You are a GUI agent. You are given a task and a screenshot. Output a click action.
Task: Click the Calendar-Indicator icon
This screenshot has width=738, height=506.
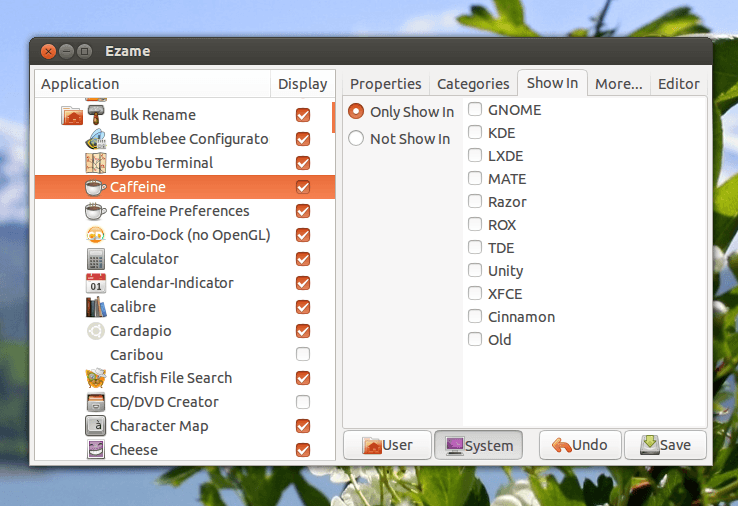96,283
